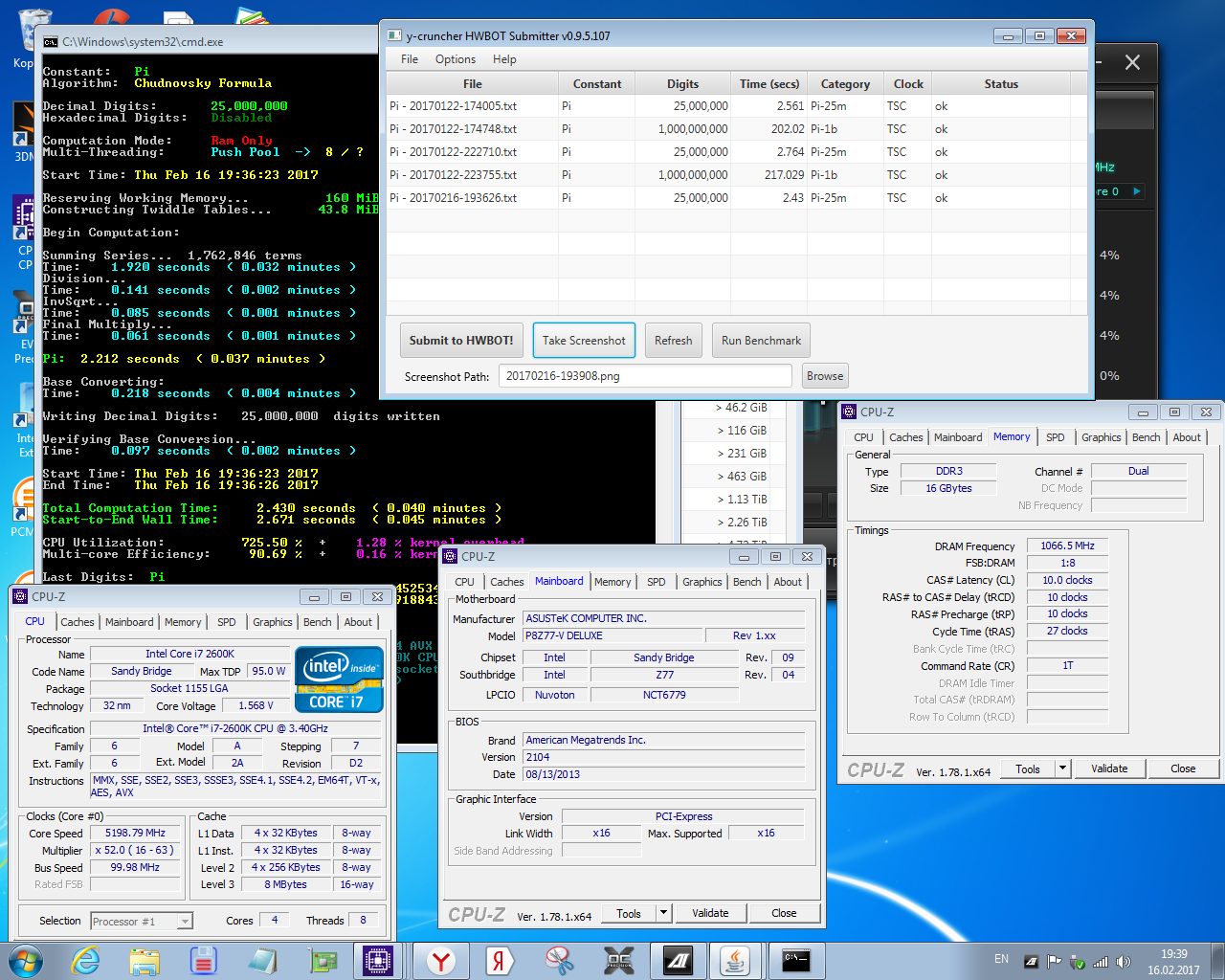This screenshot has height=980, width=1225.
Task: Click the 5198.79 MHz Core Speed value
Action: pyautogui.click(x=136, y=833)
